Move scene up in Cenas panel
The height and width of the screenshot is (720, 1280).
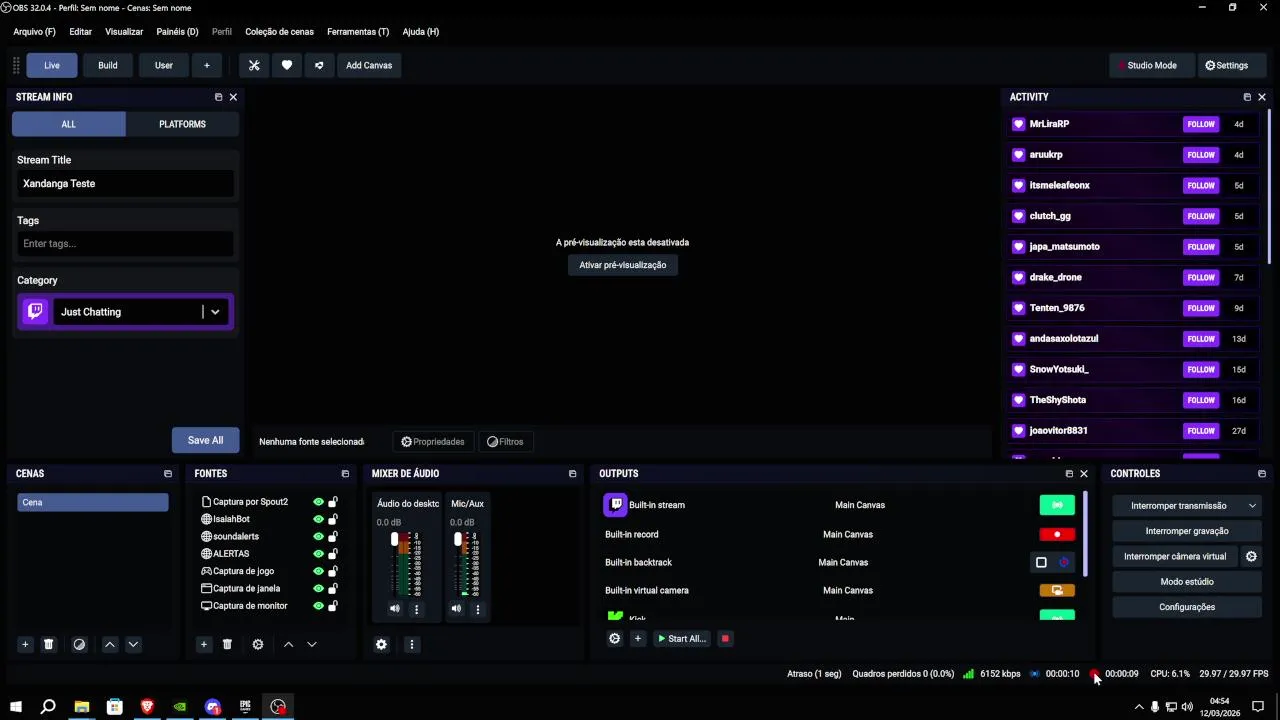[x=110, y=645]
